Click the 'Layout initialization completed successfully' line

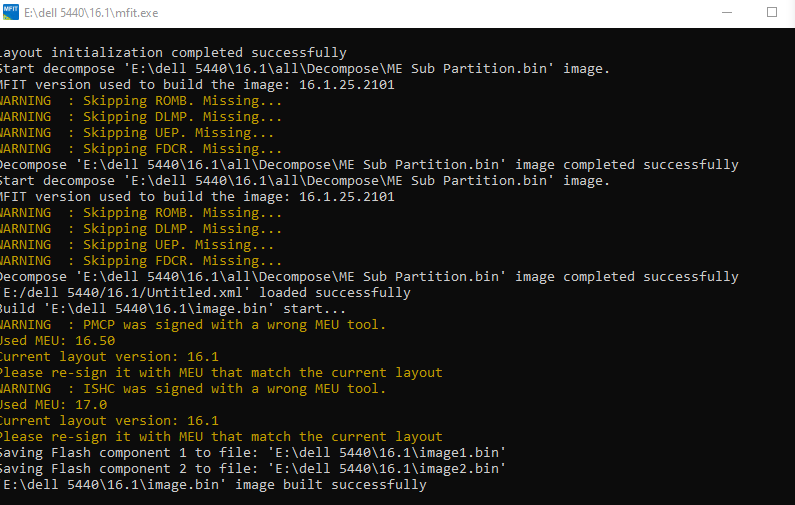(x=172, y=52)
